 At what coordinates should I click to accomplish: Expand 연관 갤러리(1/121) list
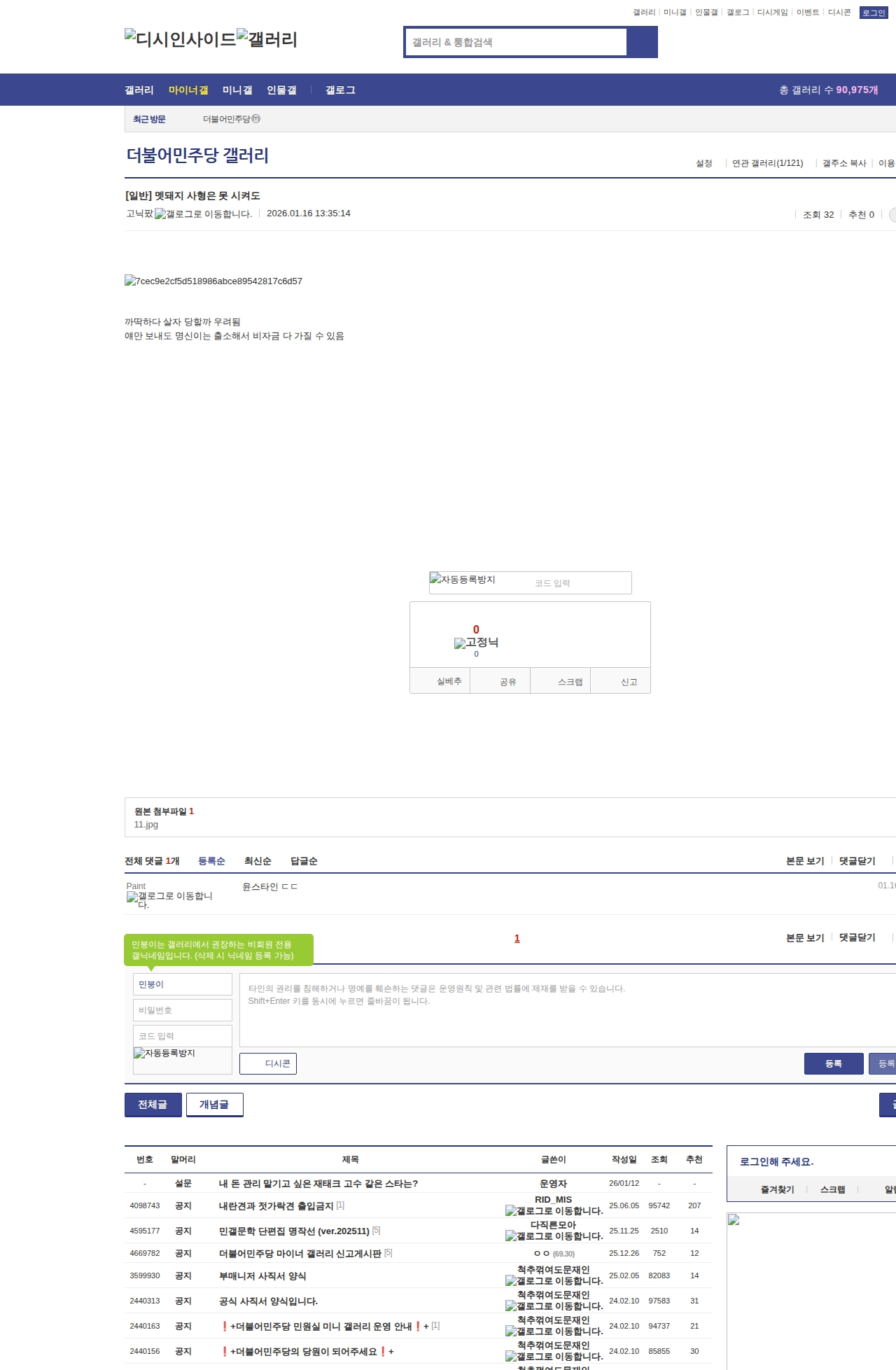(x=768, y=163)
